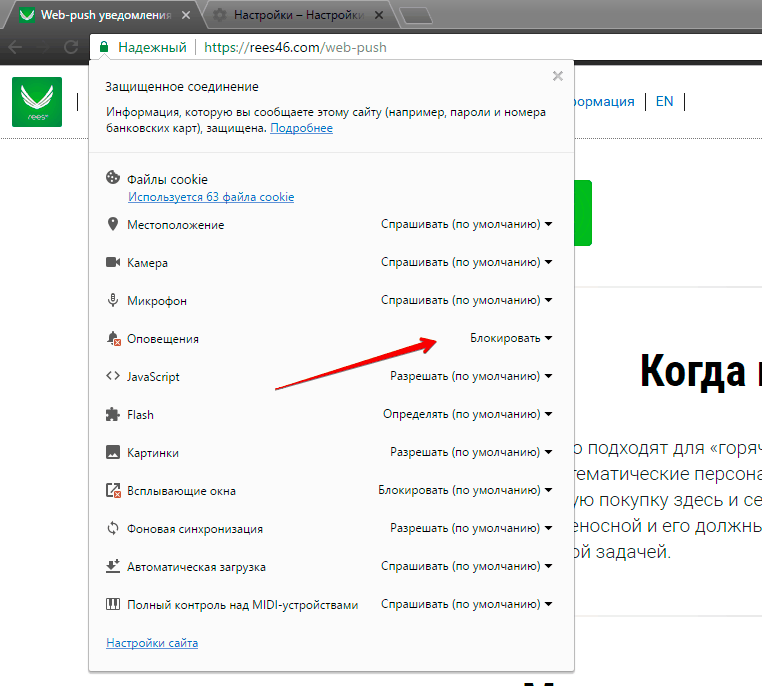
Task: Click the Оповещения label
Action: 163,339
